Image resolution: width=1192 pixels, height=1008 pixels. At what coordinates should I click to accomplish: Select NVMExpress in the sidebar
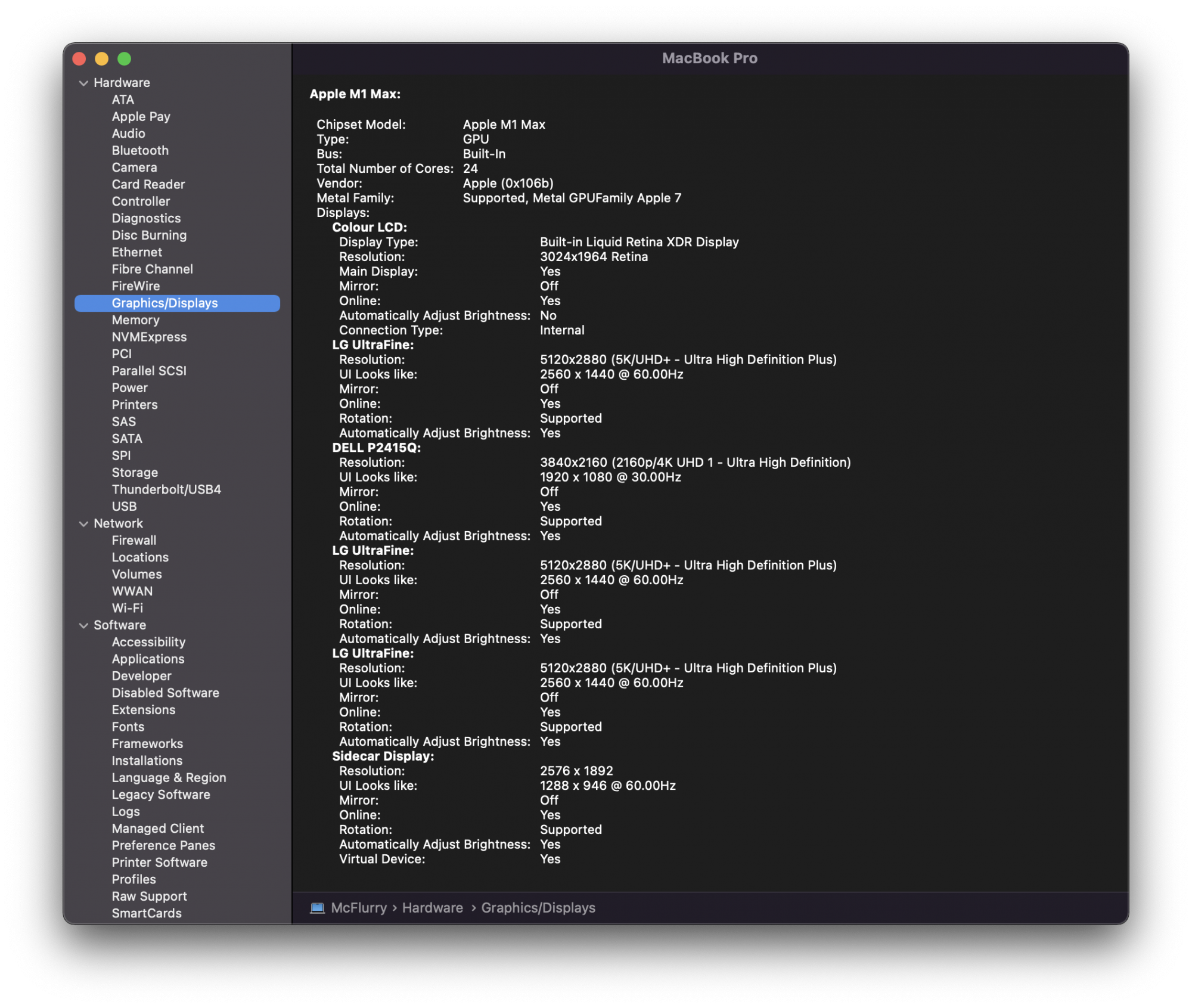click(x=150, y=337)
